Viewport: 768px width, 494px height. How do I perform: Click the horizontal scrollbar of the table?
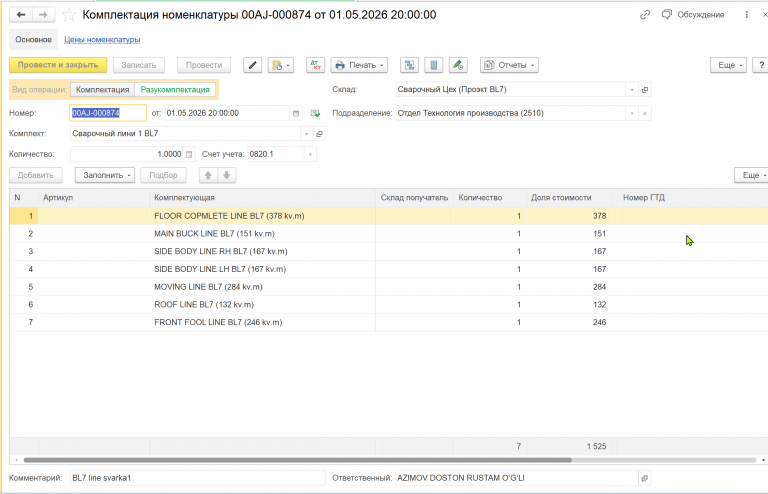pos(297,460)
